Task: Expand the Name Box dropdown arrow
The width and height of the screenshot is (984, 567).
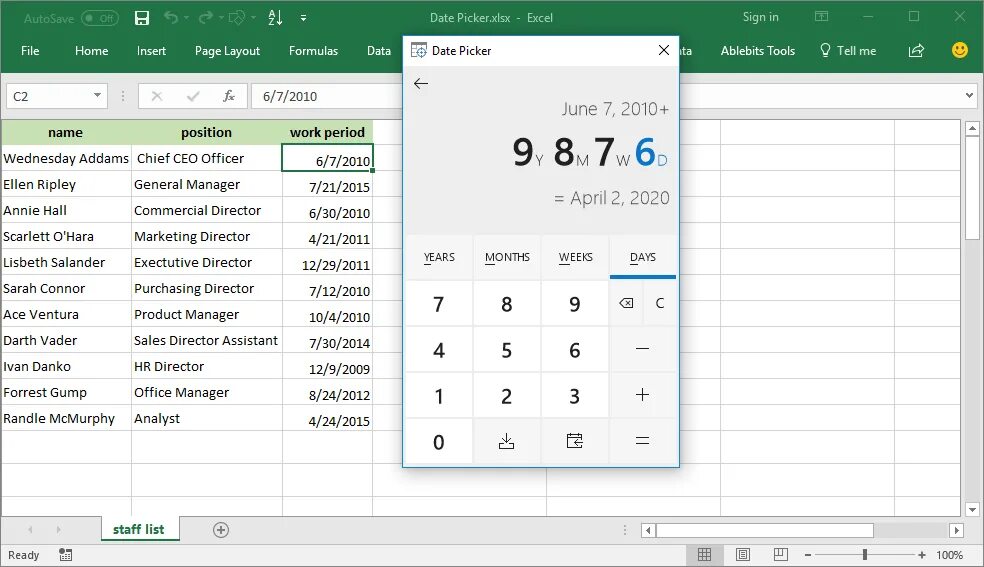Action: 97,95
